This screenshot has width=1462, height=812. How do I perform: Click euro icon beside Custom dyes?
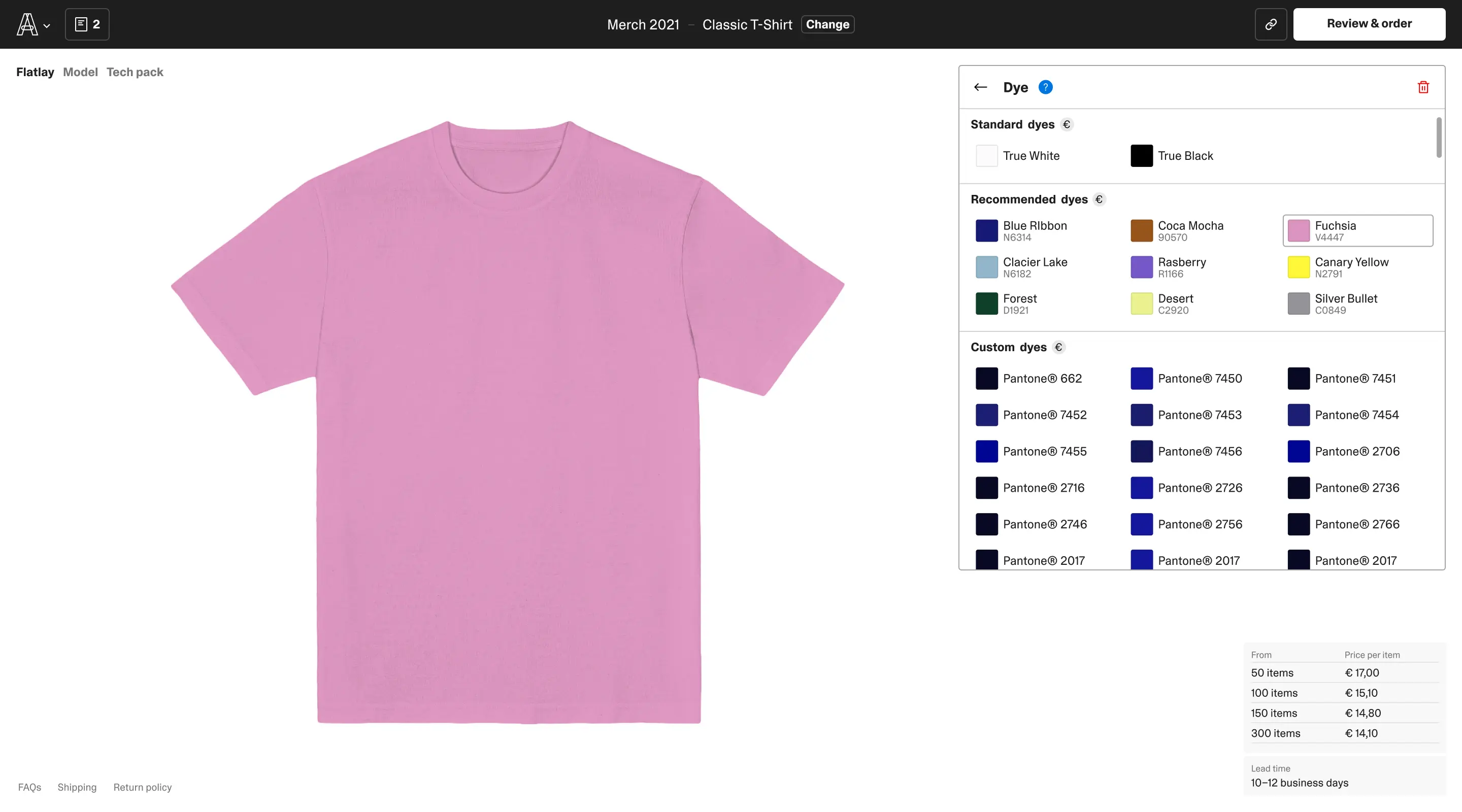tap(1058, 347)
